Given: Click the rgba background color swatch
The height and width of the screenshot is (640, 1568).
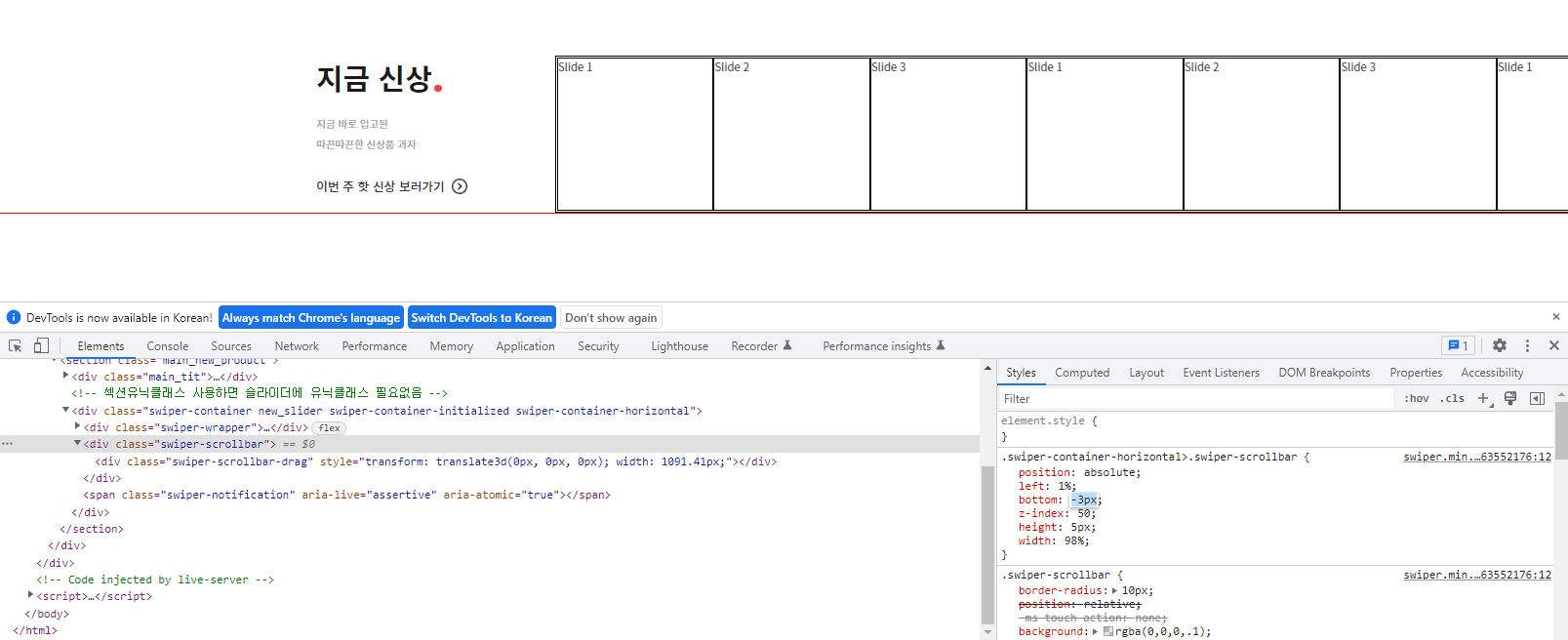Looking at the screenshot, I should [x=1108, y=631].
